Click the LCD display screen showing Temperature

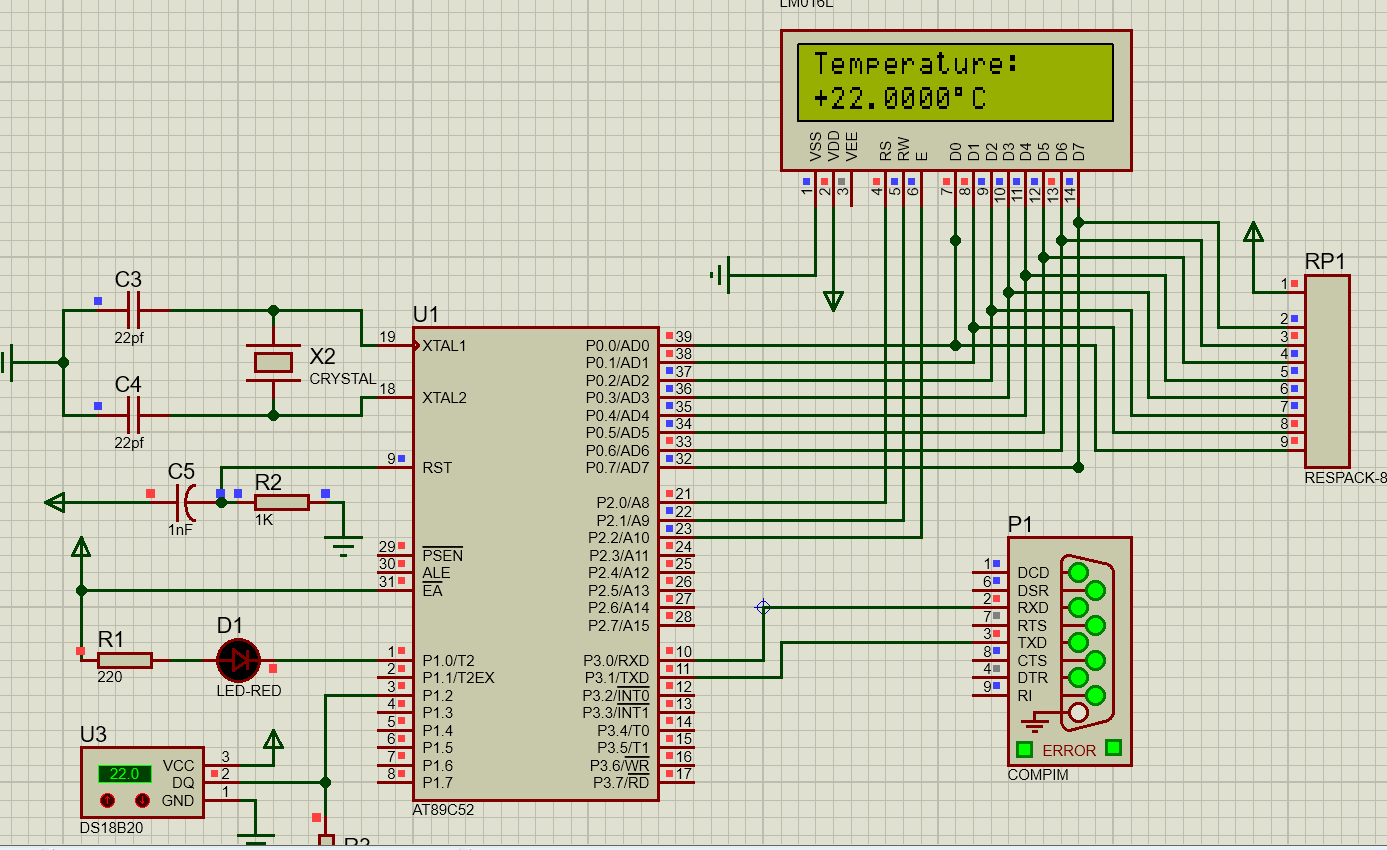click(955, 82)
